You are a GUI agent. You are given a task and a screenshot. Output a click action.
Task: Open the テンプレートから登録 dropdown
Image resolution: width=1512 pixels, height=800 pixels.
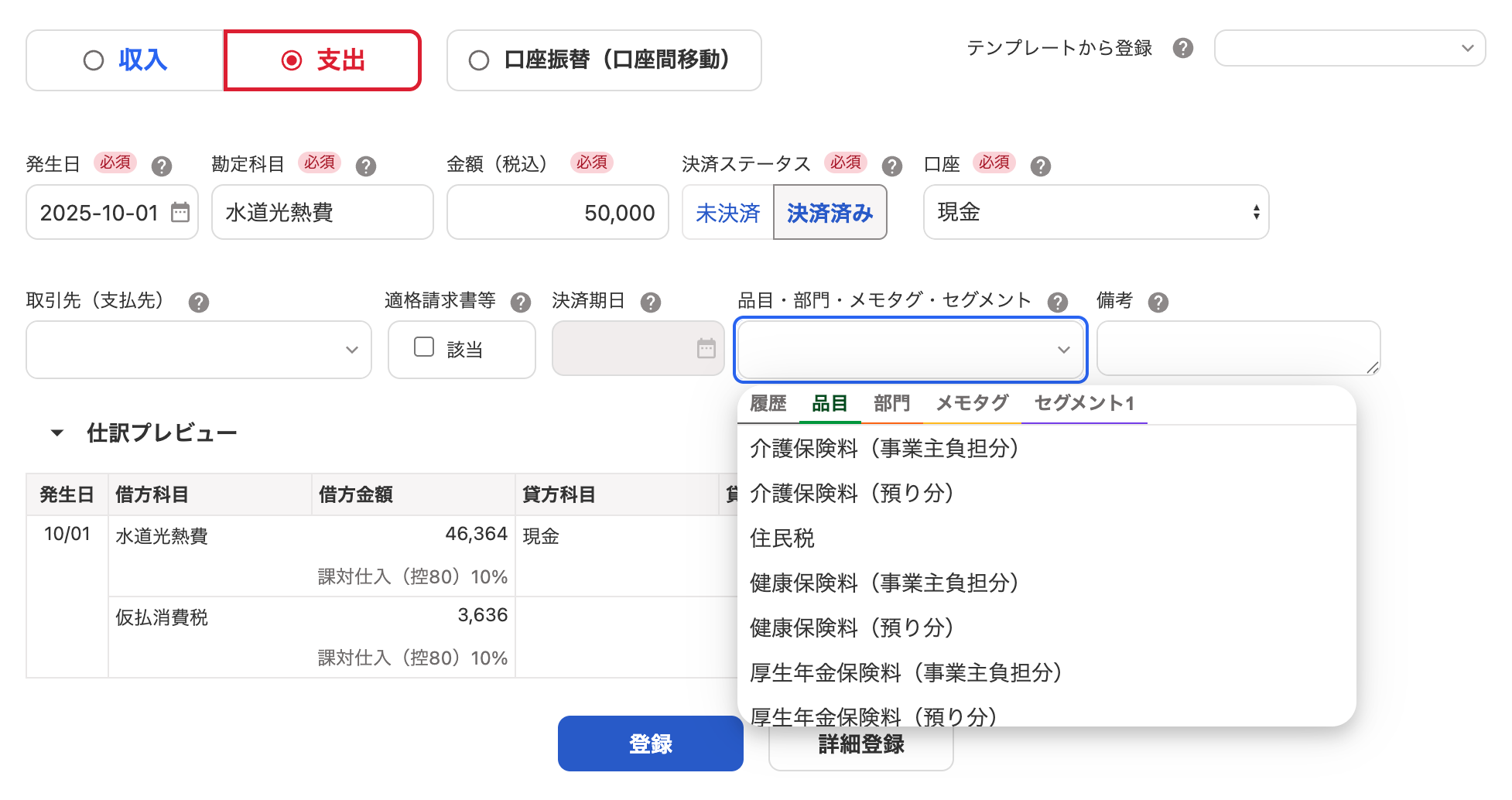(1350, 48)
